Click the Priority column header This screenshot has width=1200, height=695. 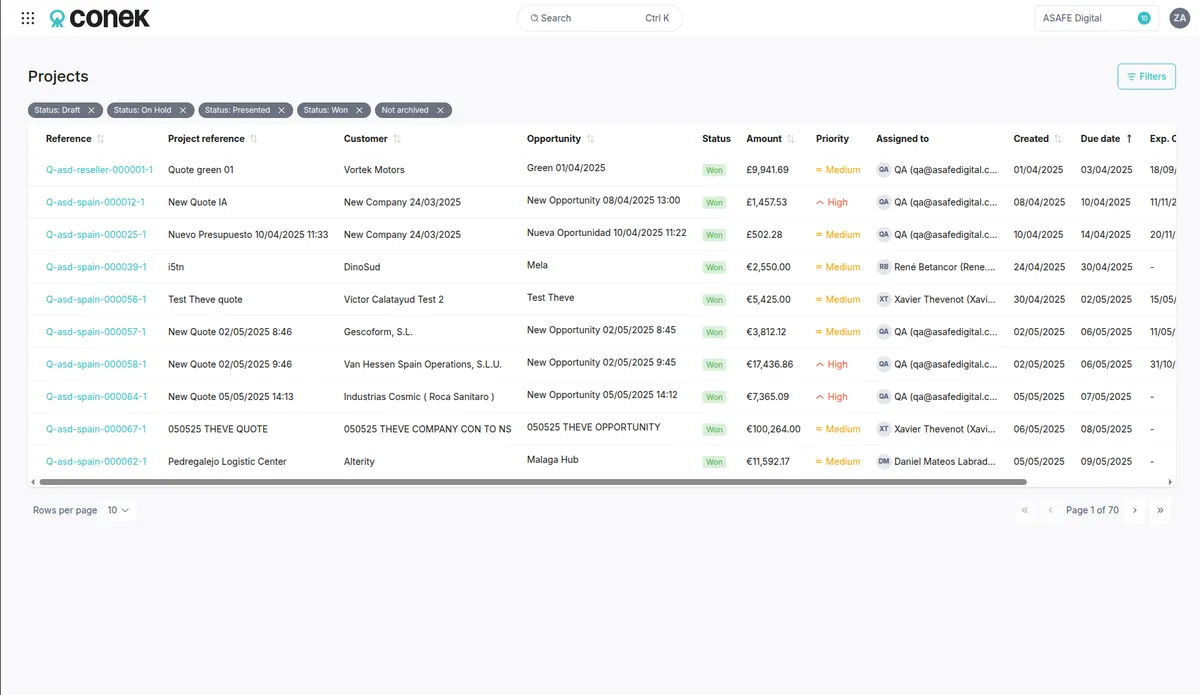click(832, 139)
